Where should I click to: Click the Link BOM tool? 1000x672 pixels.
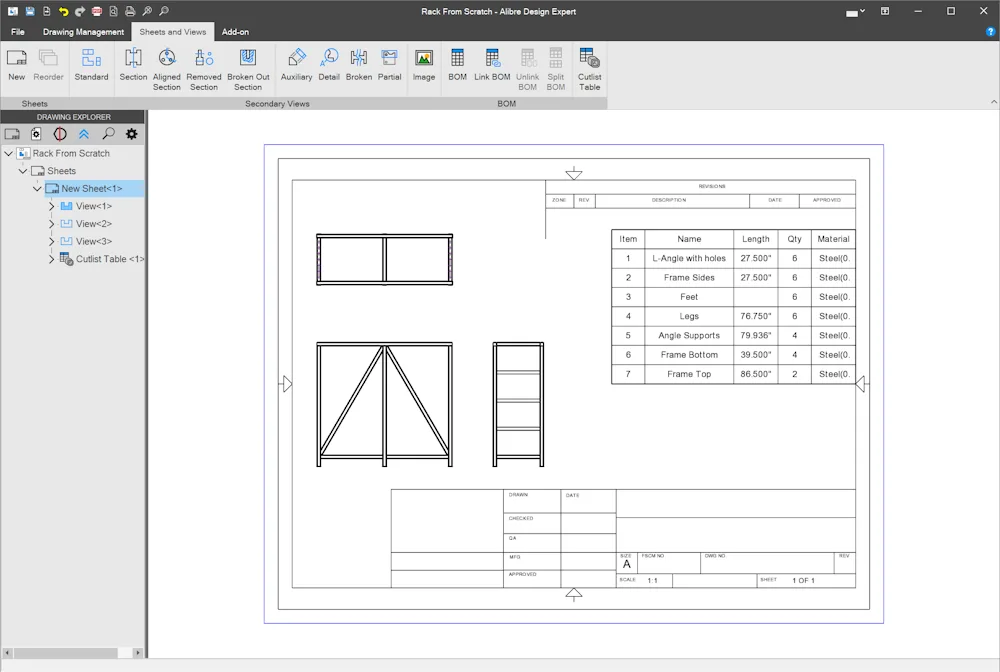tap(492, 65)
